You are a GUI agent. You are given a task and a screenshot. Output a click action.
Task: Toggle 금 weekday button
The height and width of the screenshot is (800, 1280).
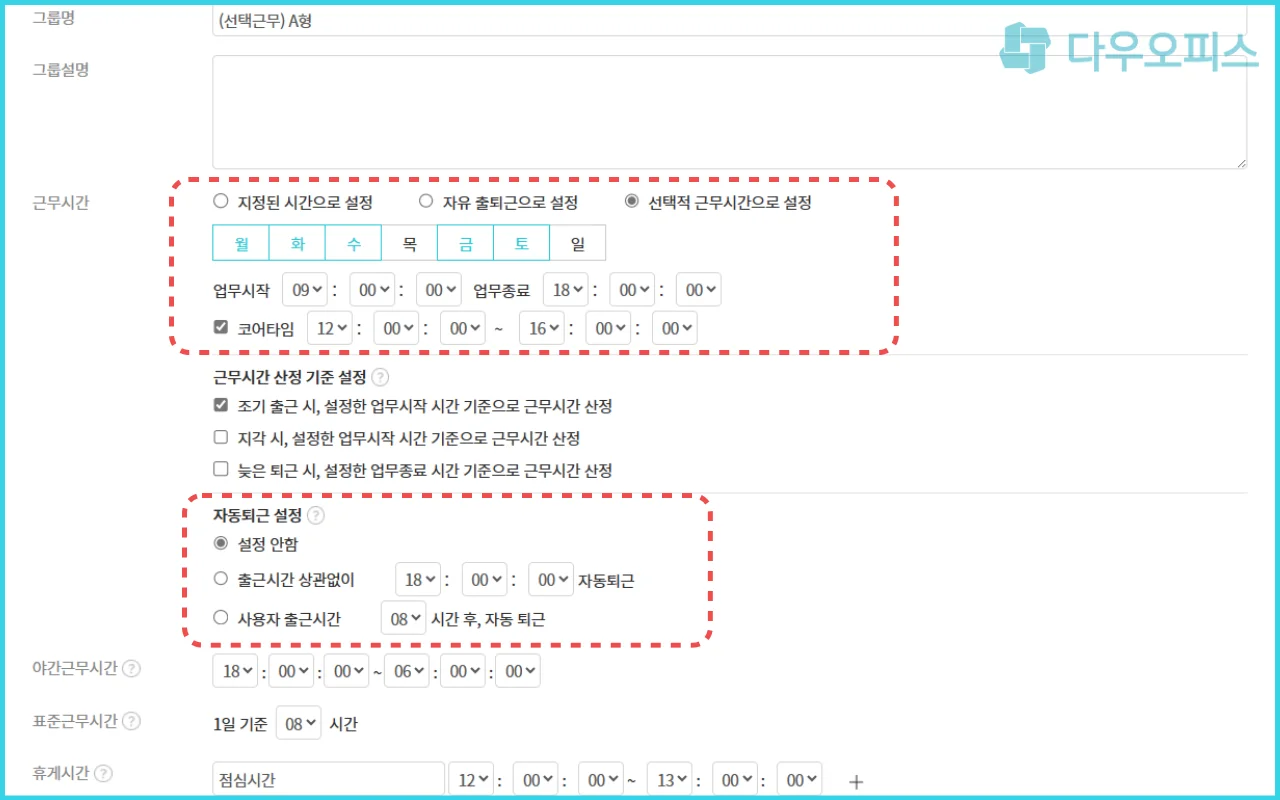pos(466,243)
